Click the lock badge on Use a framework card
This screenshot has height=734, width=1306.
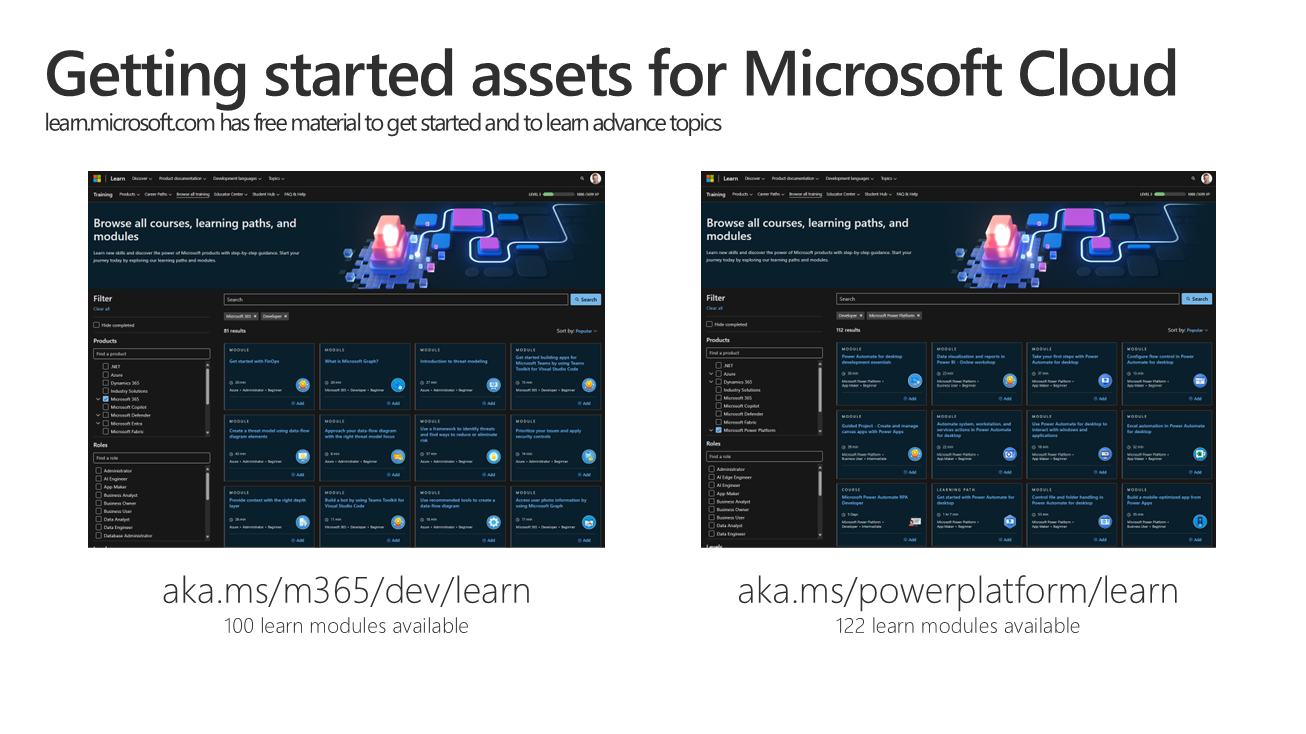tap(493, 457)
